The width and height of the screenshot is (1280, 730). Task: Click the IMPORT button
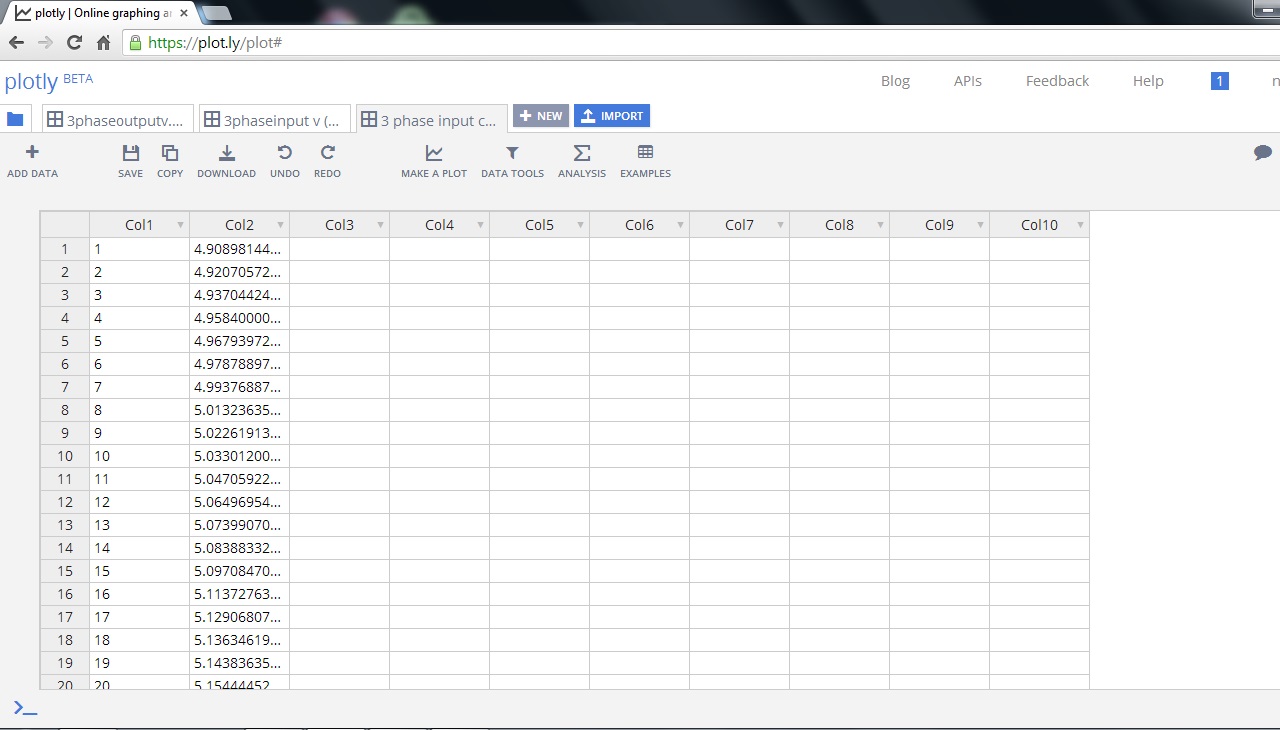click(x=612, y=116)
